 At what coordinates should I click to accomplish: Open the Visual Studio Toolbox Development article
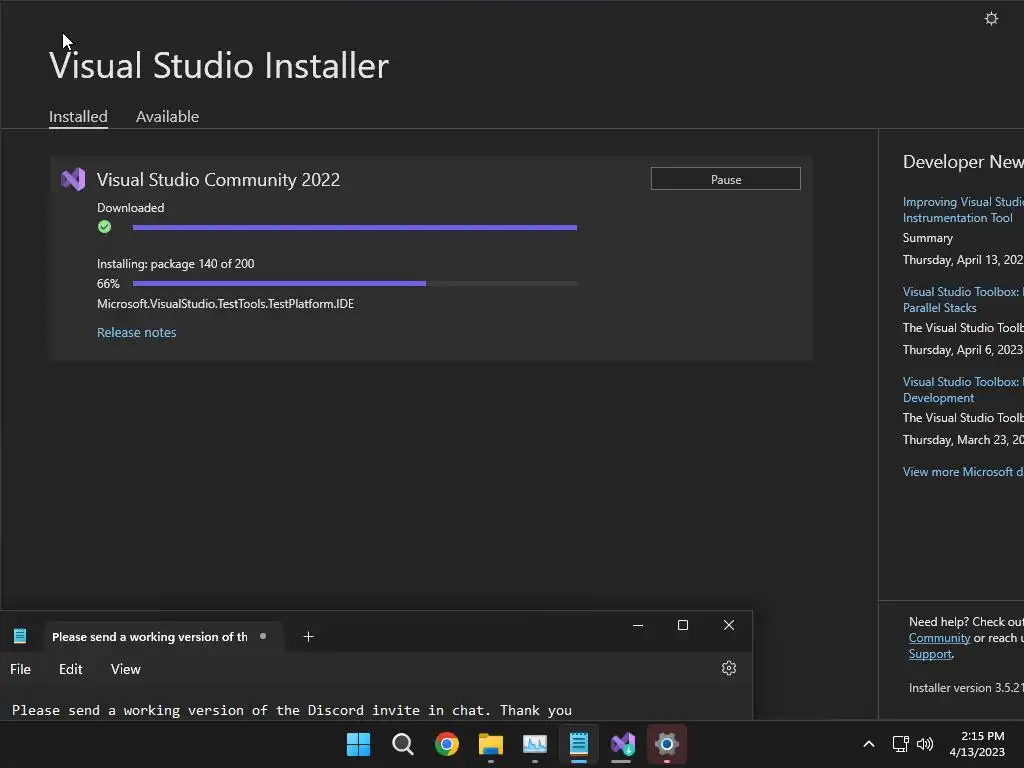963,390
